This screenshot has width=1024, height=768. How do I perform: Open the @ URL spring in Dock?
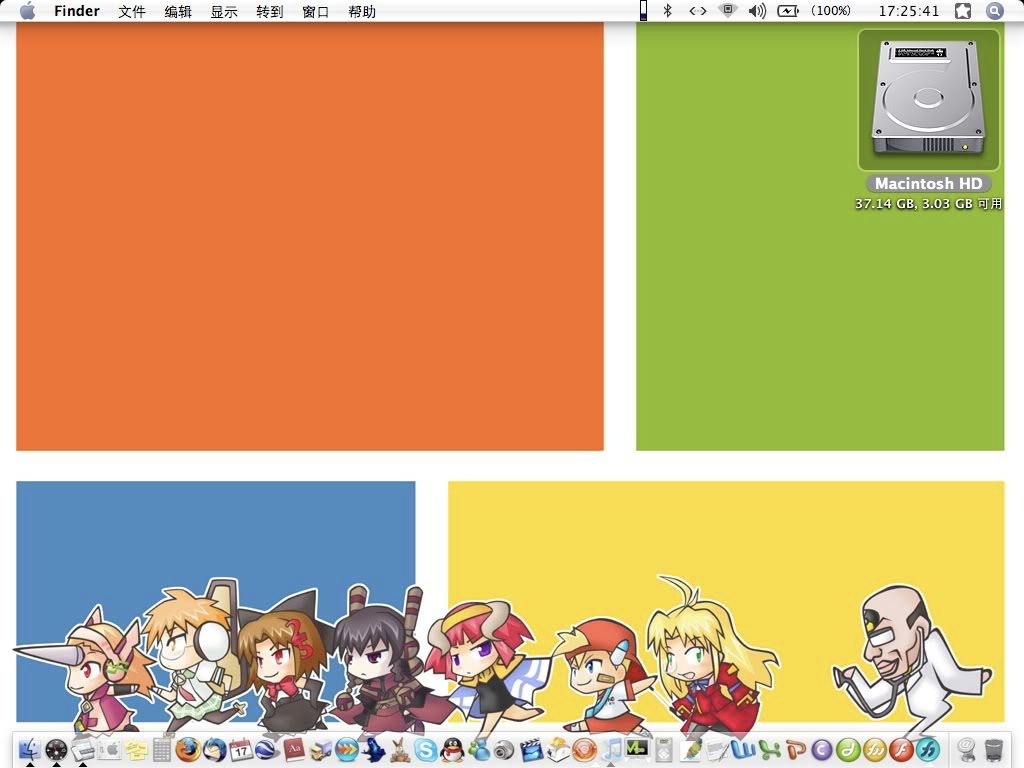tap(967, 749)
